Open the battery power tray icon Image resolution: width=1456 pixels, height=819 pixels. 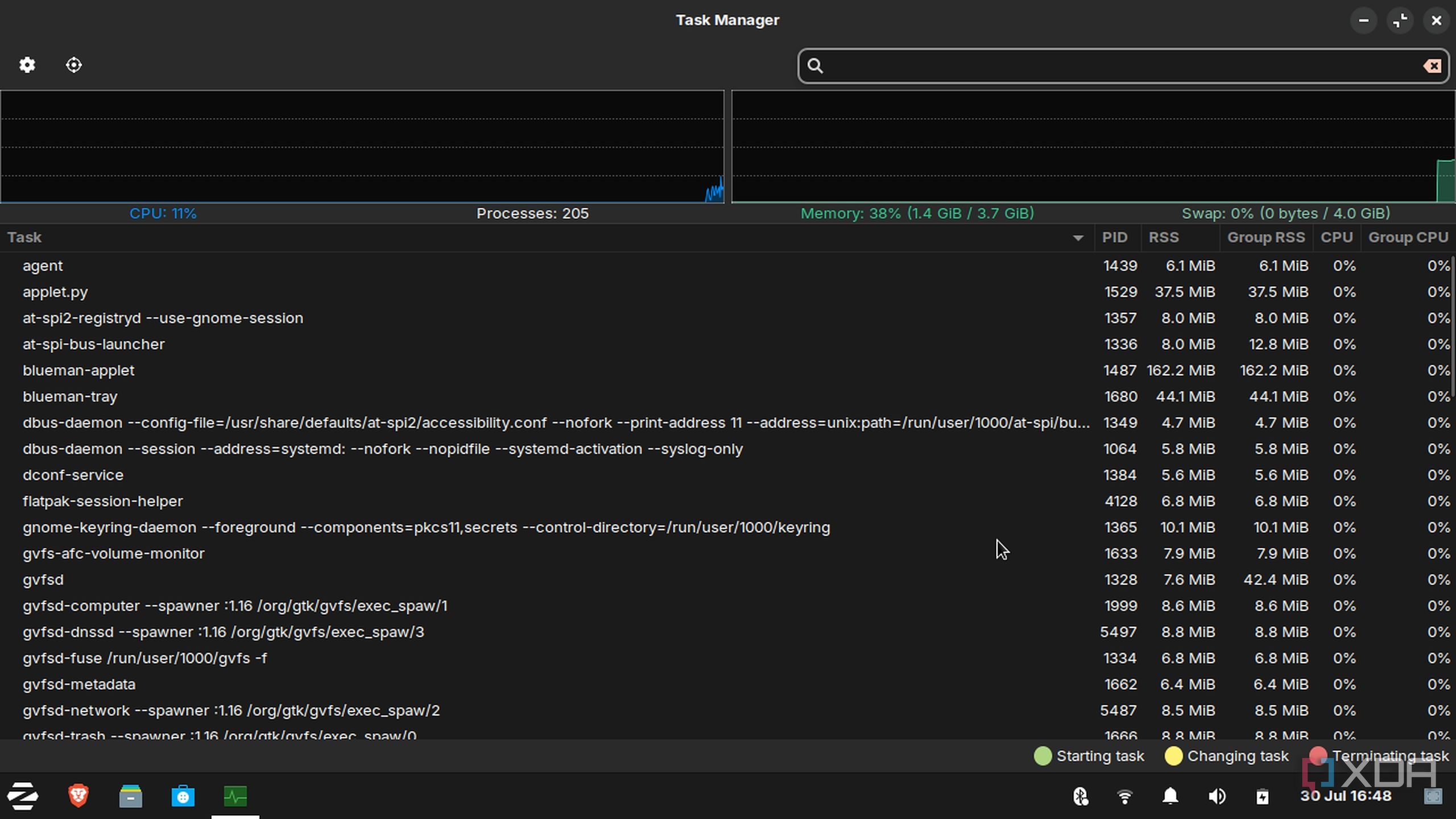(1262, 796)
